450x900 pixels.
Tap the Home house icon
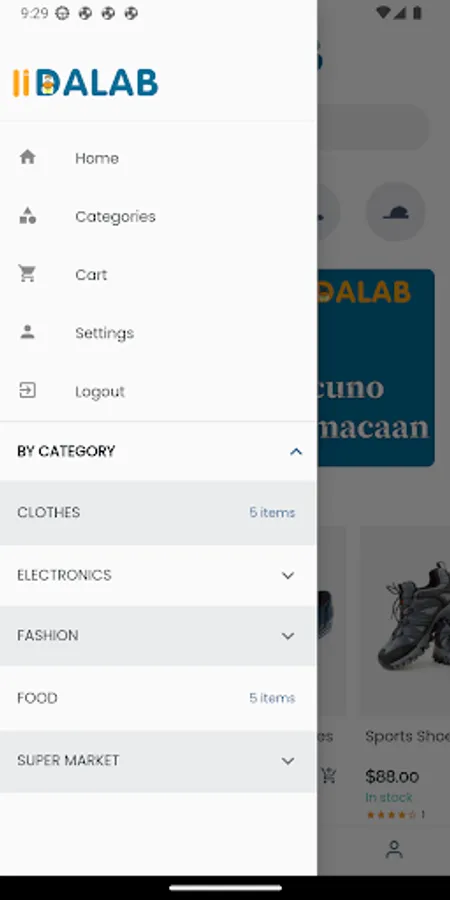coord(28,157)
